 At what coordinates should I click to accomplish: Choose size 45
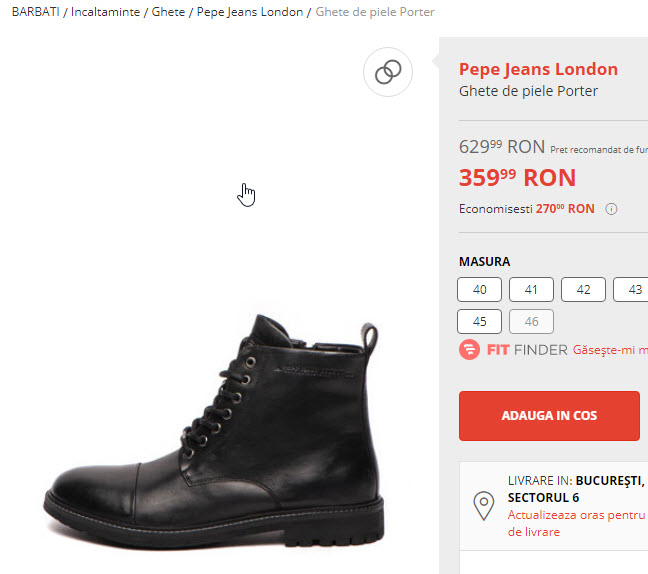(x=479, y=322)
